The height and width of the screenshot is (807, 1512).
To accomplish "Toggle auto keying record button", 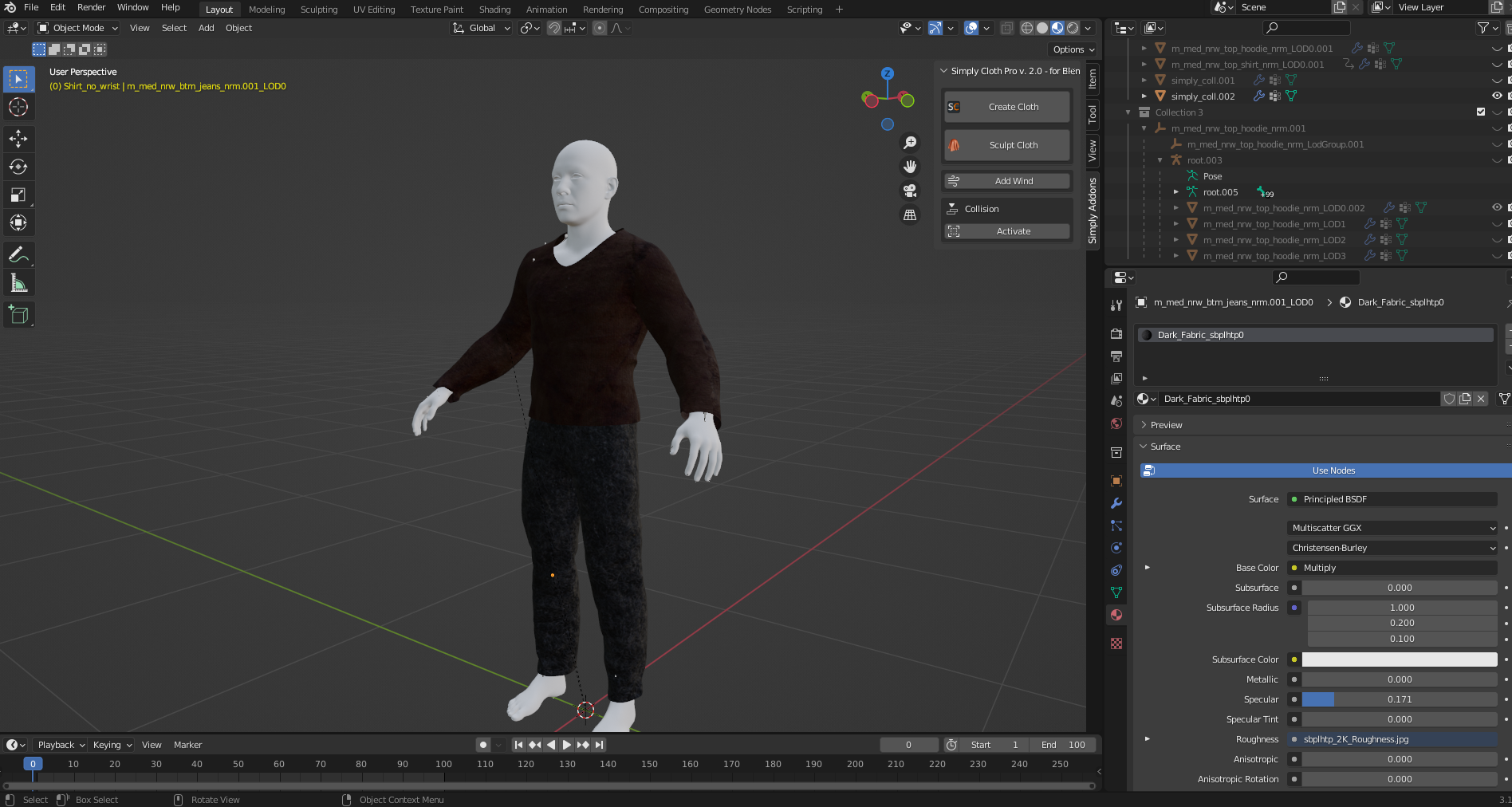I will (x=483, y=745).
